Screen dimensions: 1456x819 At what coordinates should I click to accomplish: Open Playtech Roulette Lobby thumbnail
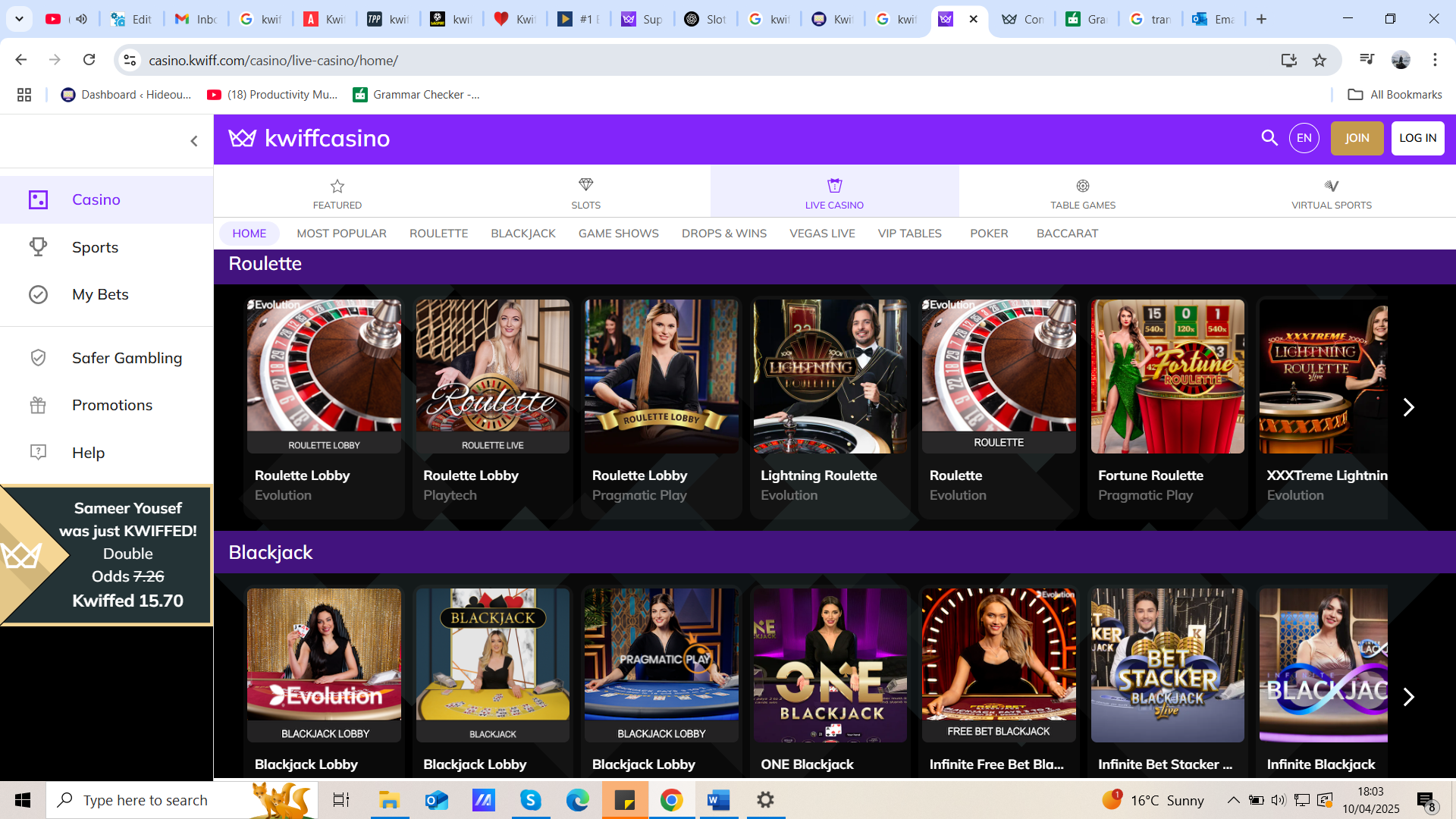tap(492, 376)
